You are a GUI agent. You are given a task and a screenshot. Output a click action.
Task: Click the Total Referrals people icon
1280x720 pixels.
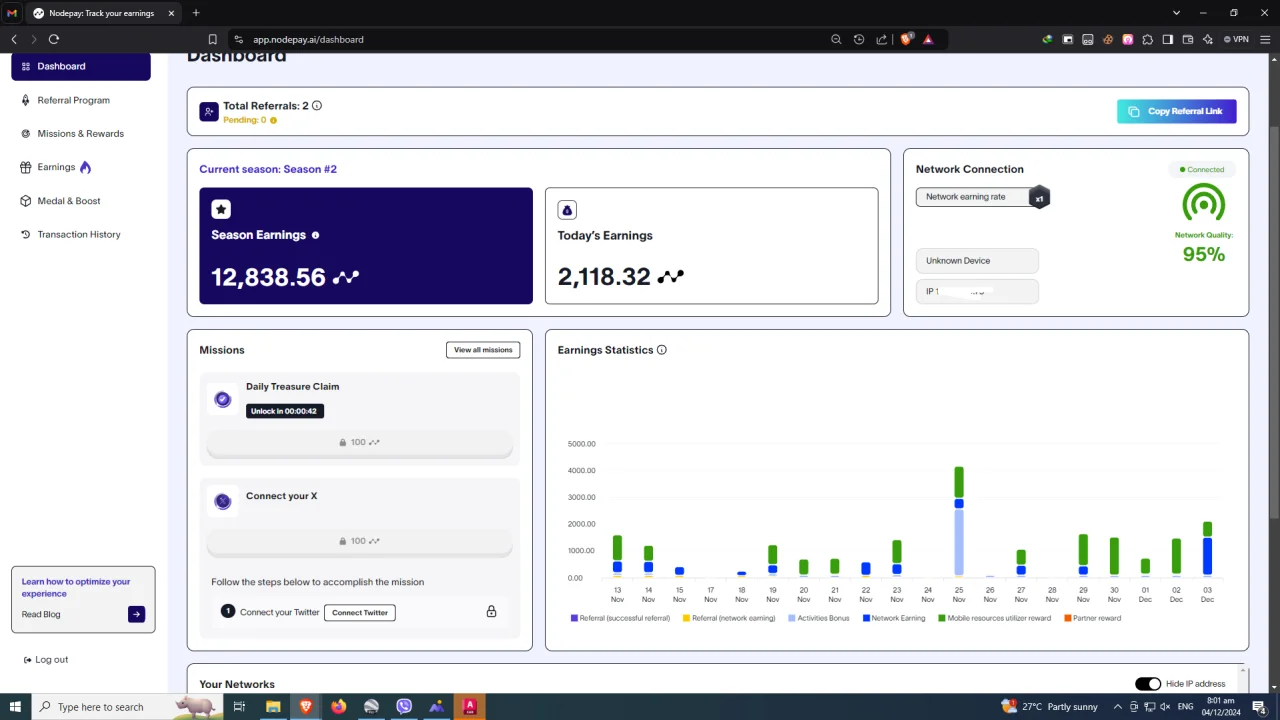(208, 112)
